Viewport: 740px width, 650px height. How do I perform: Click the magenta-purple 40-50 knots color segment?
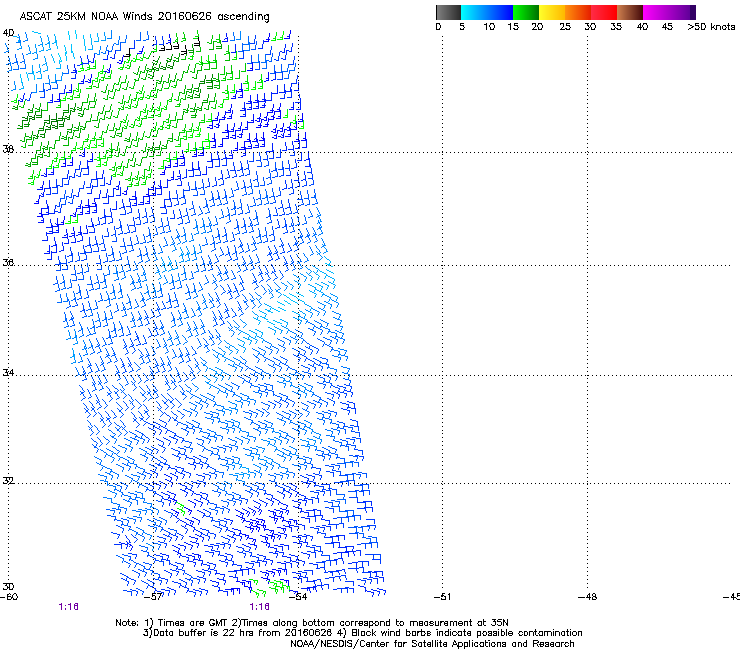669,12
